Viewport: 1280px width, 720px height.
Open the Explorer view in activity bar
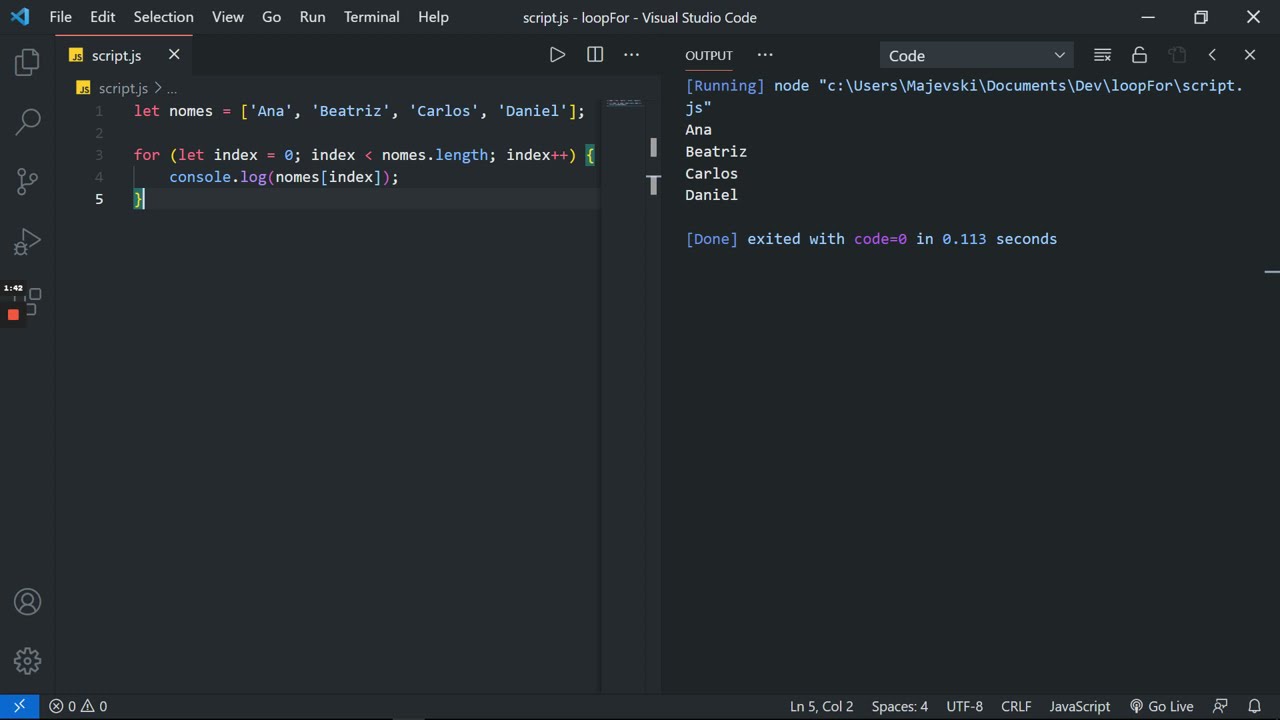click(x=28, y=62)
